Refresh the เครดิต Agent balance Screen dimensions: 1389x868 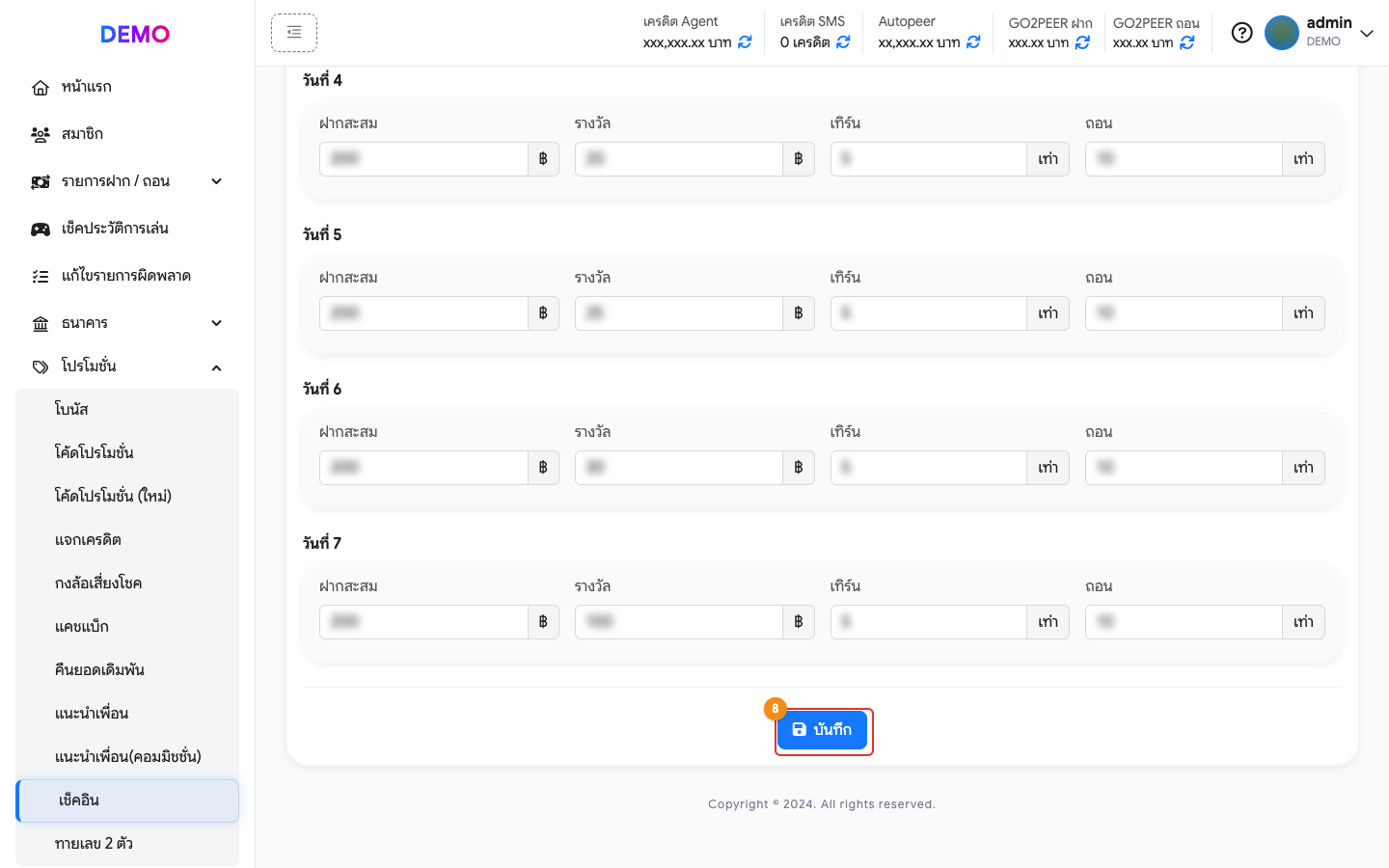[745, 42]
